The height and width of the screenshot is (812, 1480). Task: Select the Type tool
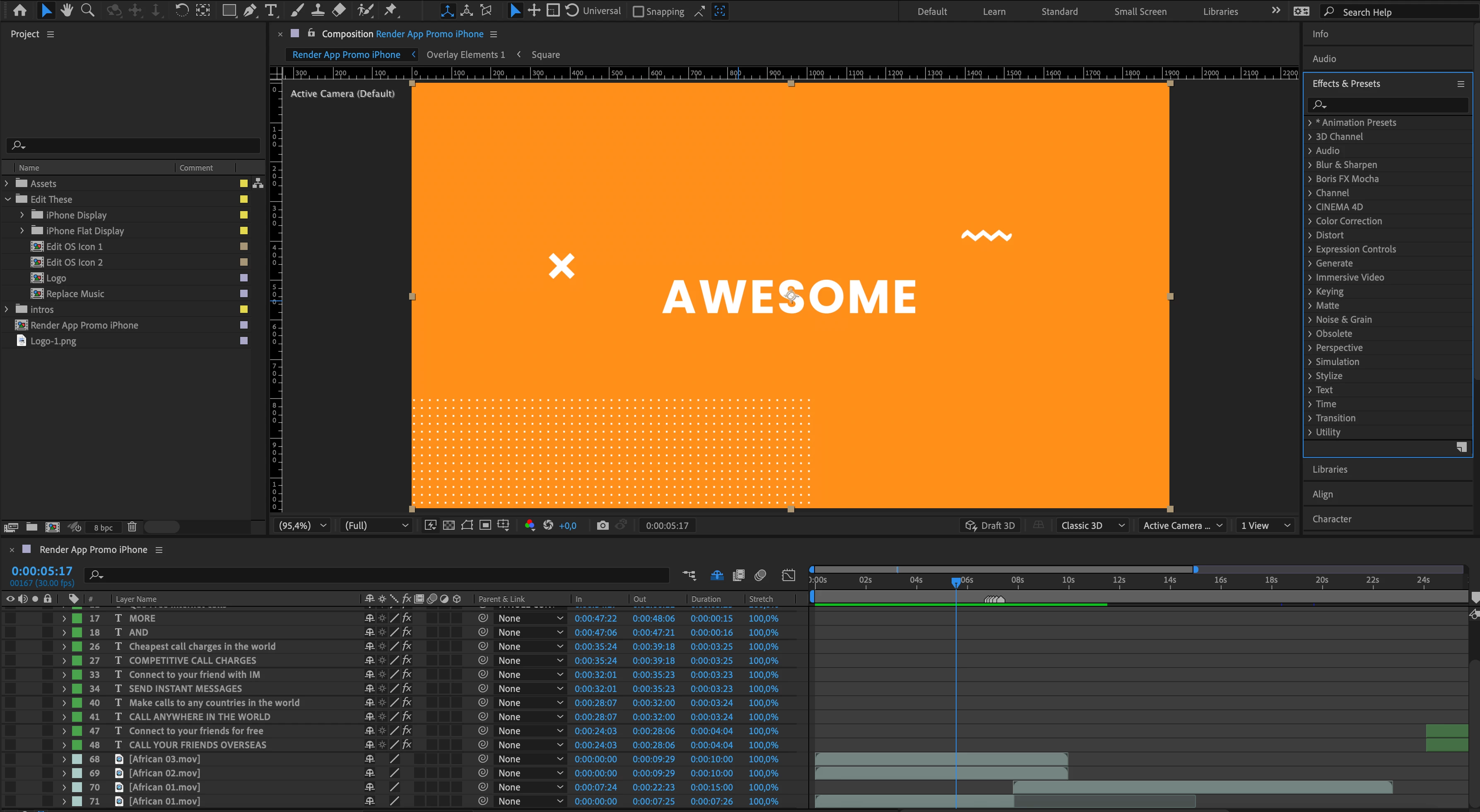[x=270, y=10]
